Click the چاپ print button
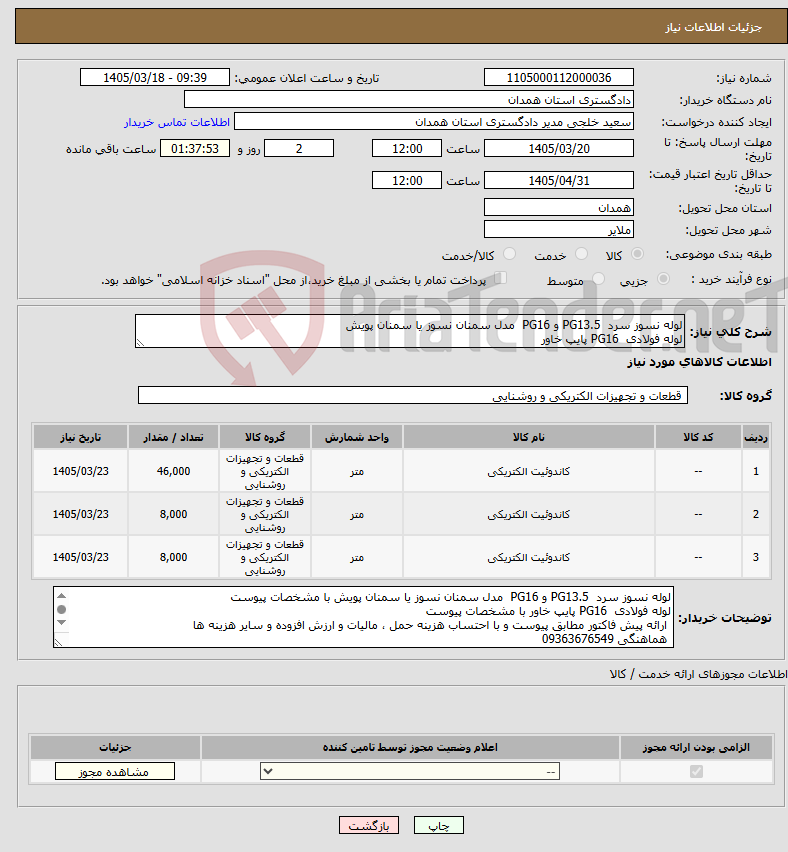This screenshot has height=852, width=788. click(x=439, y=825)
